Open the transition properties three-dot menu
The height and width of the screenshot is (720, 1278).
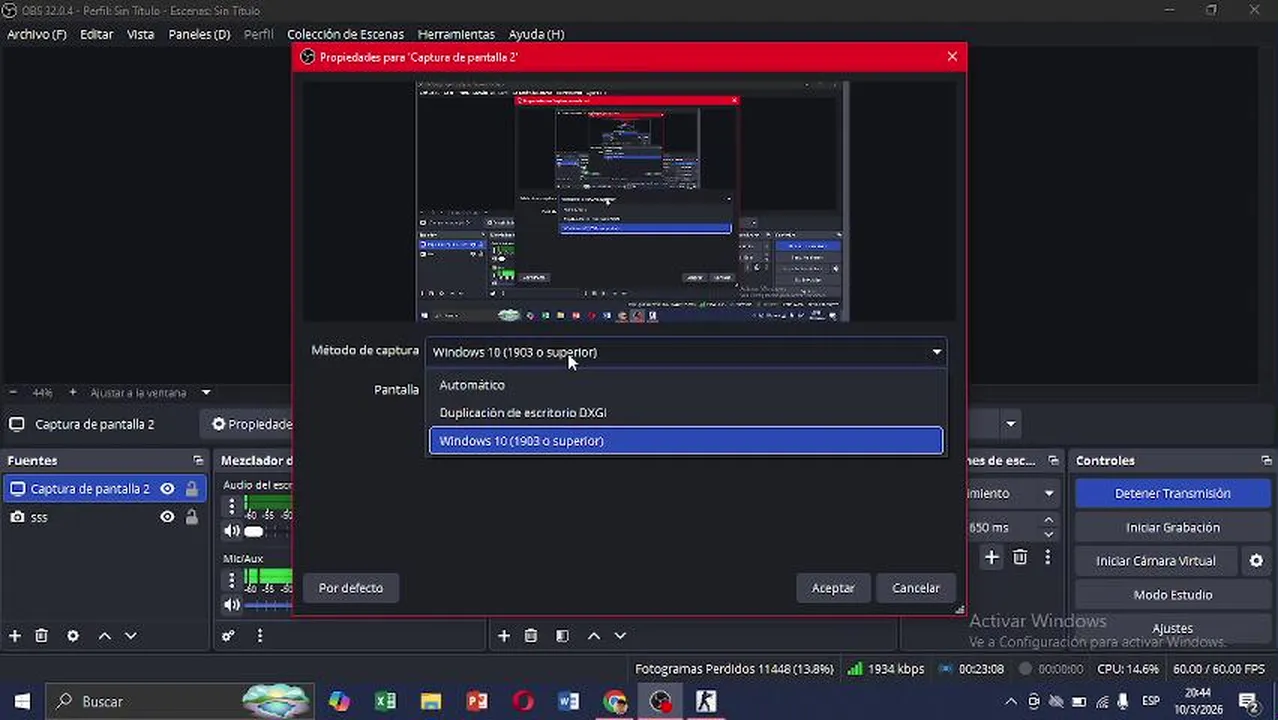tap(1048, 557)
